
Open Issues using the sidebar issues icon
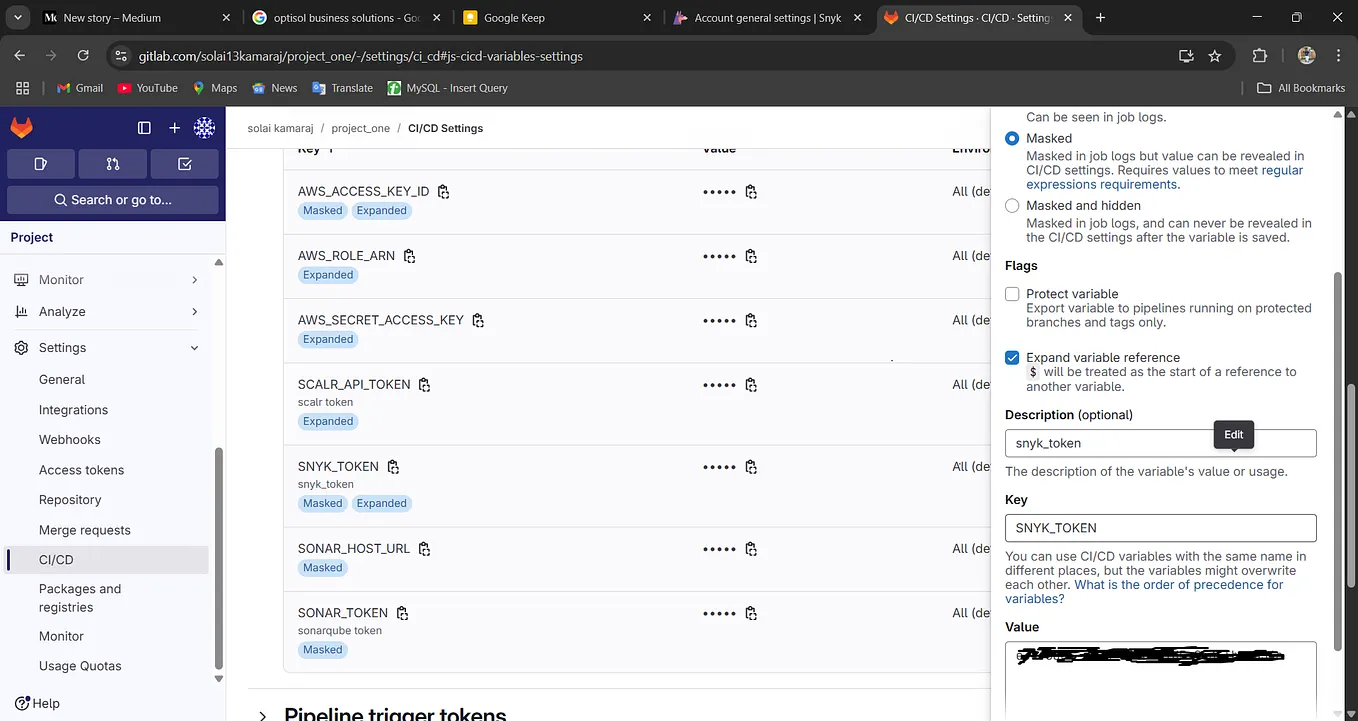click(x=40, y=163)
